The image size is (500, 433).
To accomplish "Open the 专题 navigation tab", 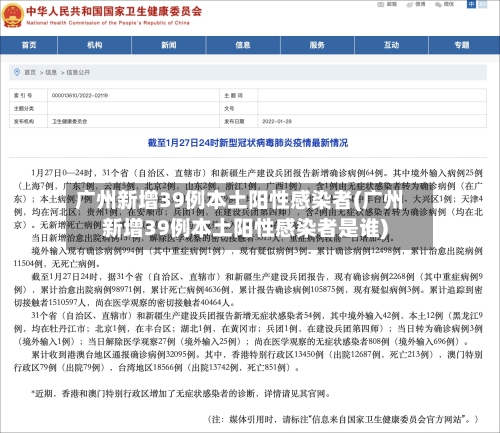I will tap(462, 45).
